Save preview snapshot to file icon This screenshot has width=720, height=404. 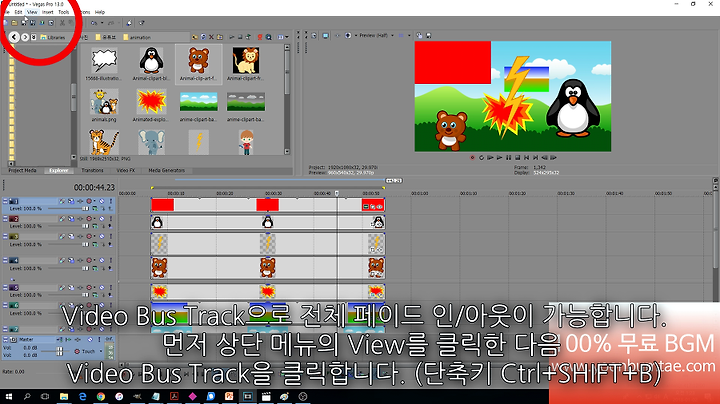(428, 35)
